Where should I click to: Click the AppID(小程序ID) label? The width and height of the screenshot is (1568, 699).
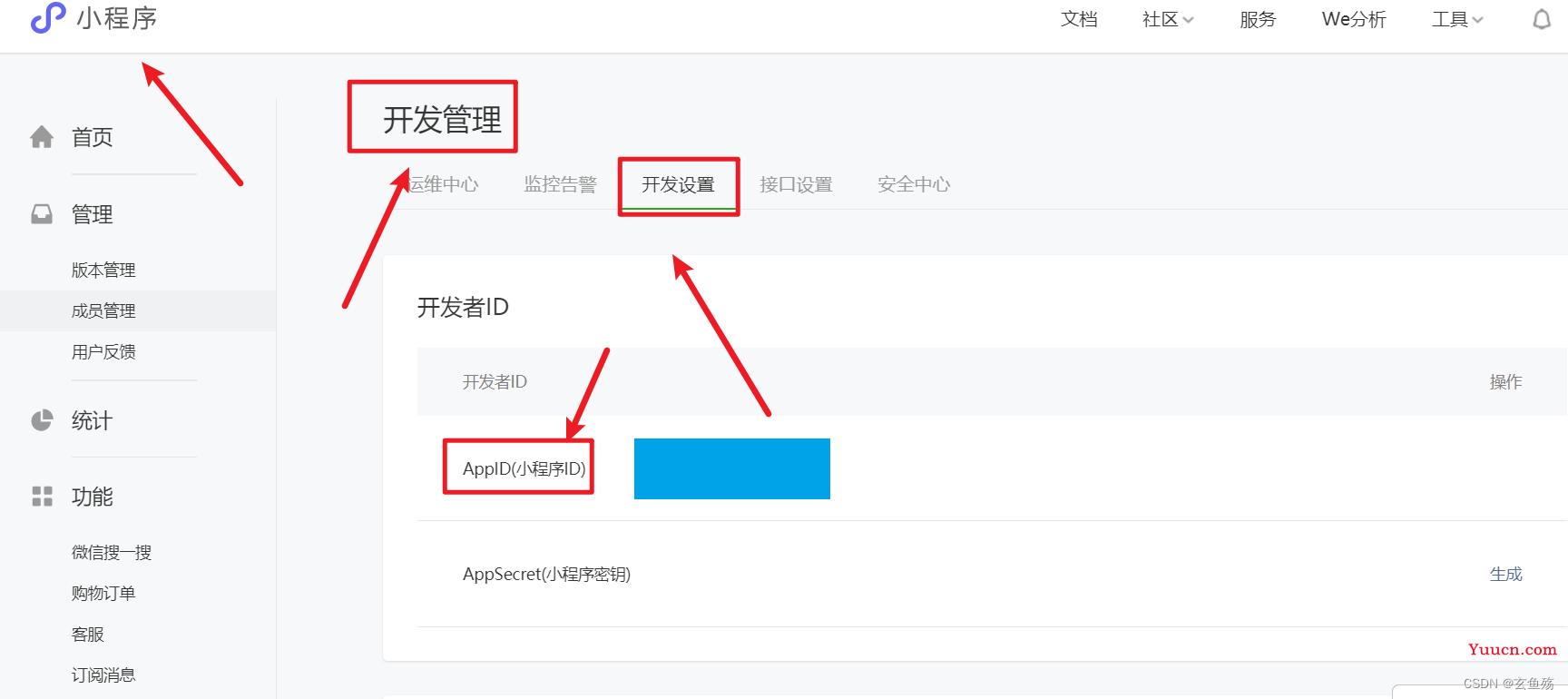[524, 468]
